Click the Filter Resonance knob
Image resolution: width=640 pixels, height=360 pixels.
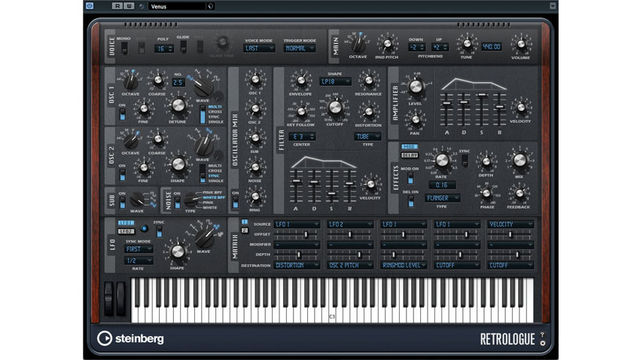click(x=368, y=81)
